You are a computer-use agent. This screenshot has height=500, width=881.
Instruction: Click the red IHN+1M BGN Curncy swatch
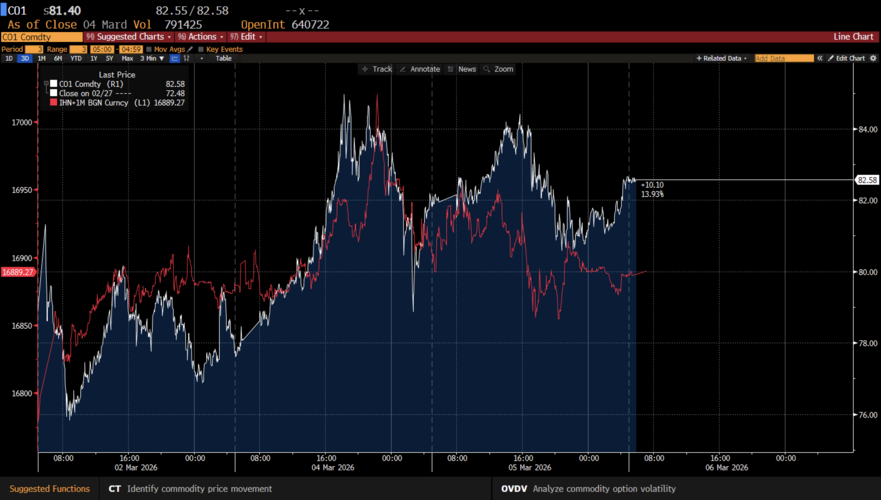tap(53, 102)
